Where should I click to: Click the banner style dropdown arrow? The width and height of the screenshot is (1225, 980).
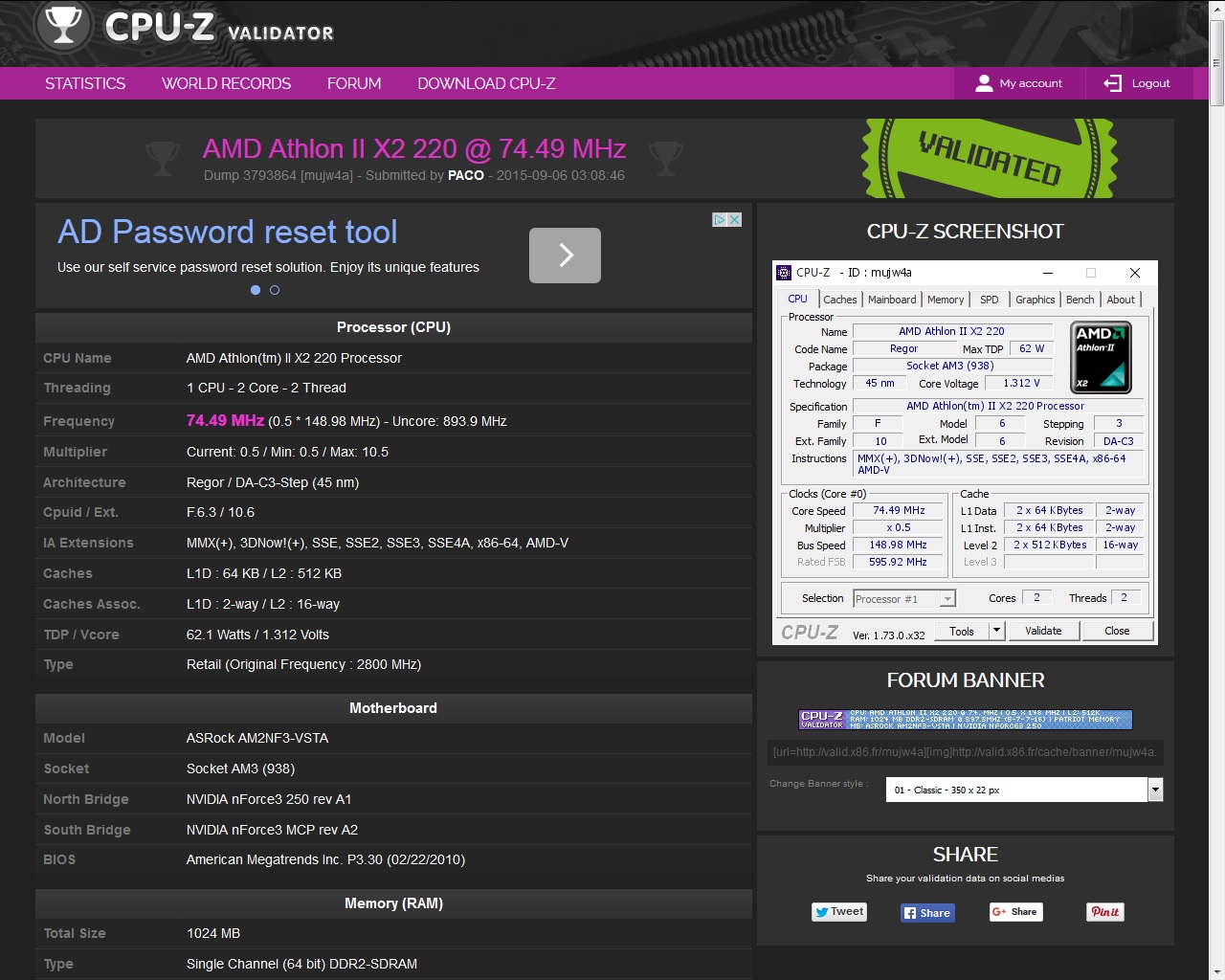(1155, 790)
